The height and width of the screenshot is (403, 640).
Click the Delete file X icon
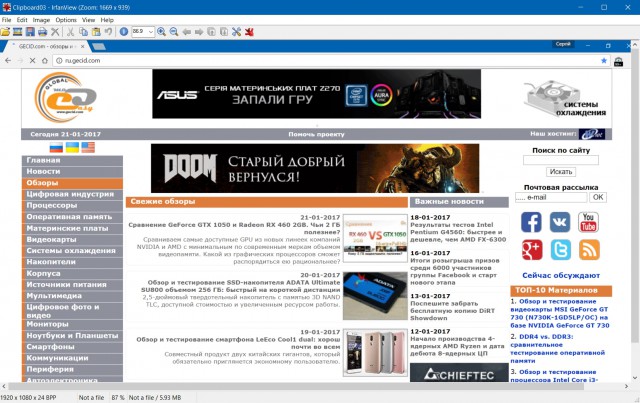[55, 32]
